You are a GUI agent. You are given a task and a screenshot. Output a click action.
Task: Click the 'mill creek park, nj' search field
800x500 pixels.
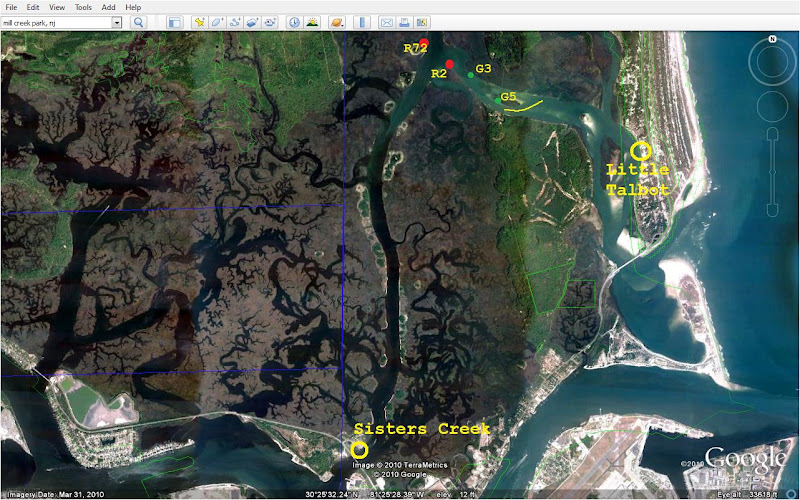(56, 22)
